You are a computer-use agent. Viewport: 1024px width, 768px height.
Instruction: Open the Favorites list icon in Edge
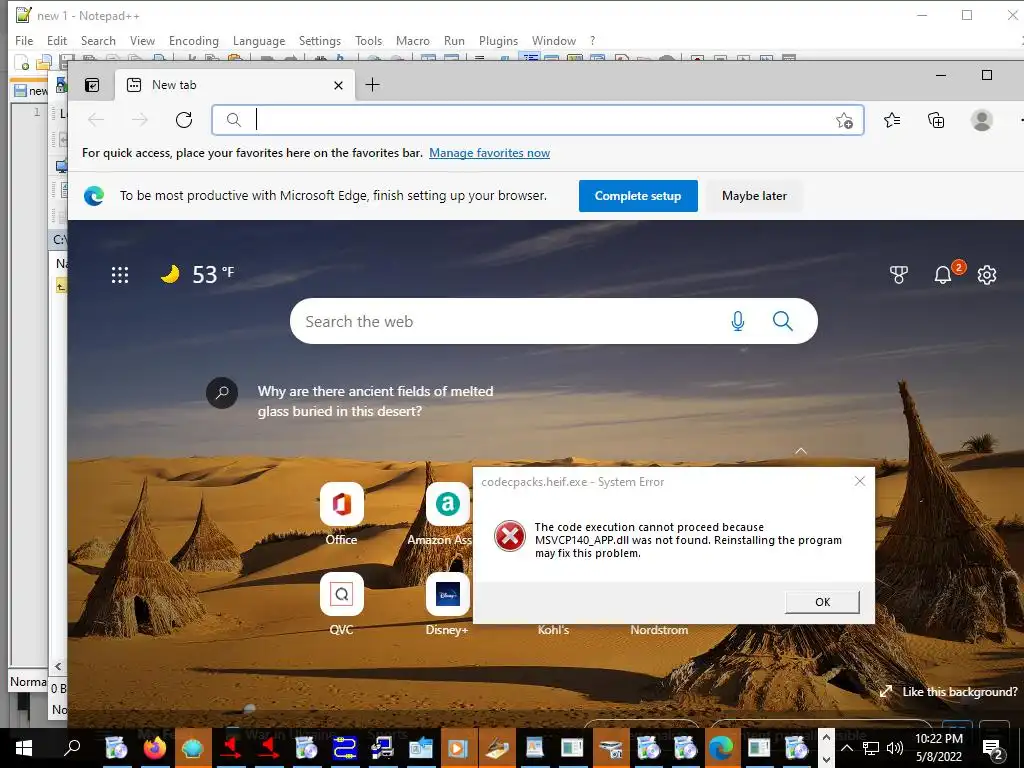(891, 120)
